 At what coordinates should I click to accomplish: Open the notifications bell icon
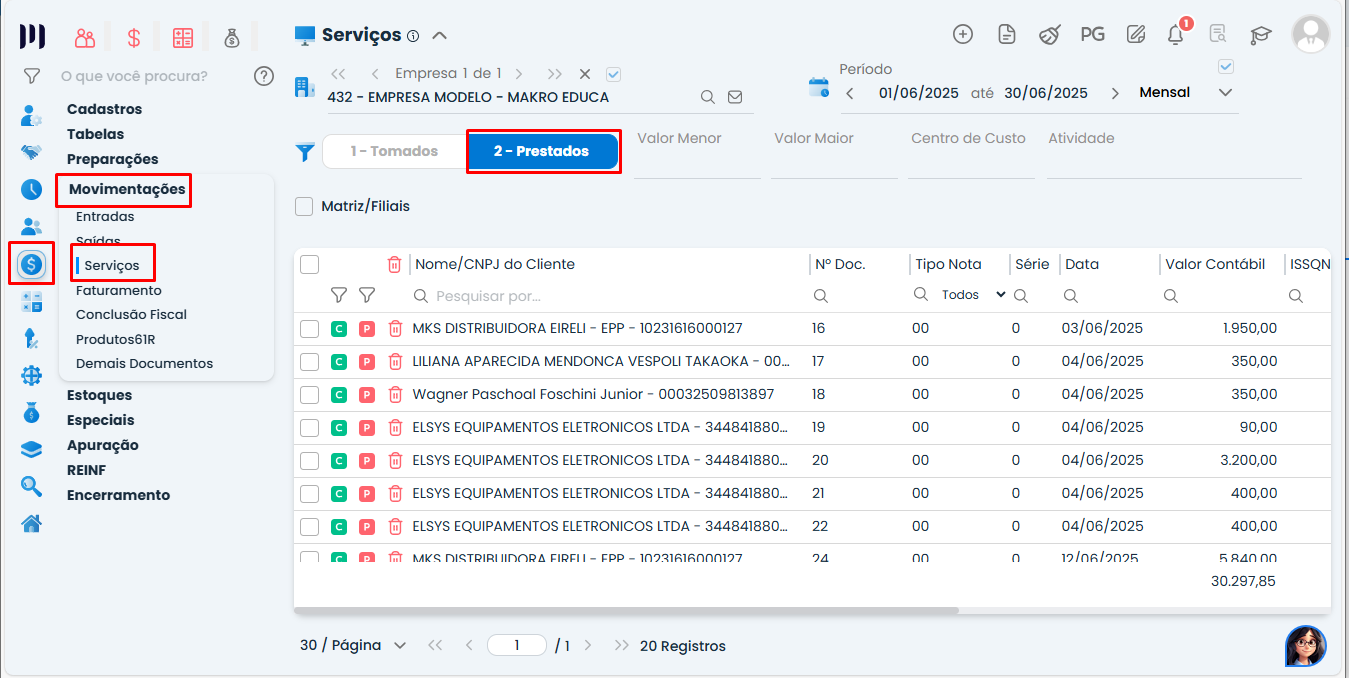(1176, 35)
